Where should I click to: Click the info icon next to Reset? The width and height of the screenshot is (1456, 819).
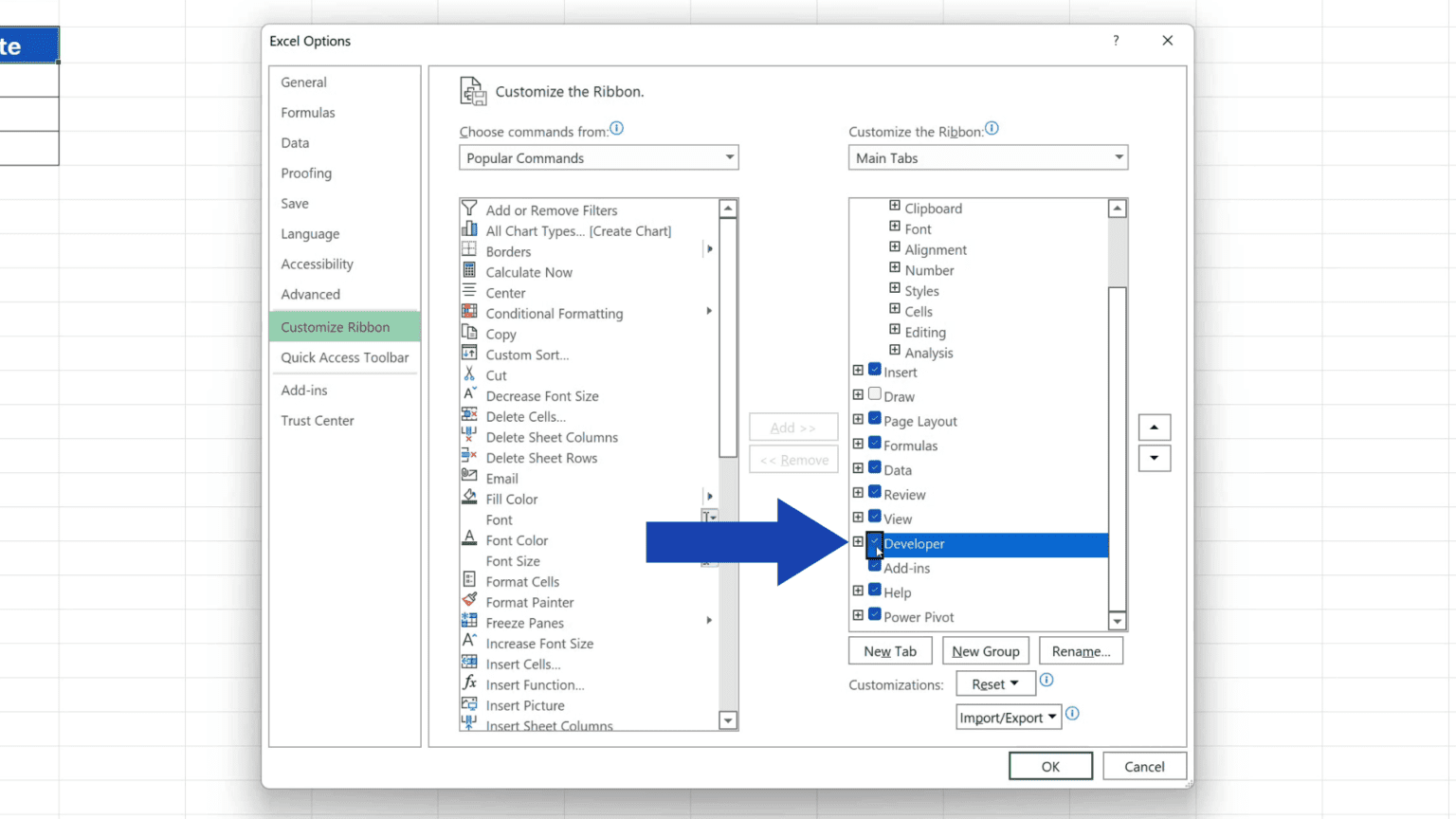(x=1046, y=680)
